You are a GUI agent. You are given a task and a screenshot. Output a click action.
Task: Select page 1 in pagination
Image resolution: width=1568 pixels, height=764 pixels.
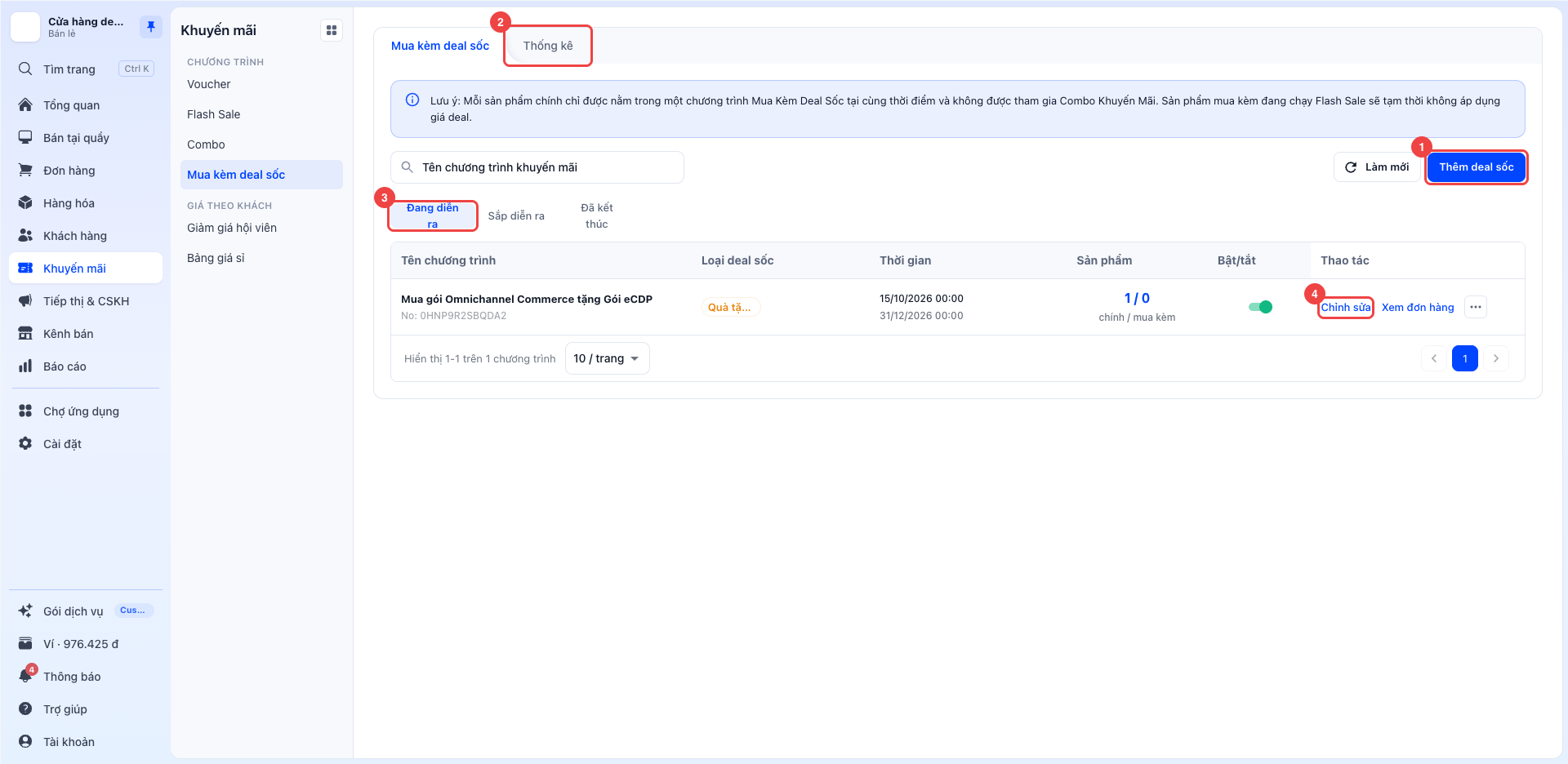coord(1465,358)
